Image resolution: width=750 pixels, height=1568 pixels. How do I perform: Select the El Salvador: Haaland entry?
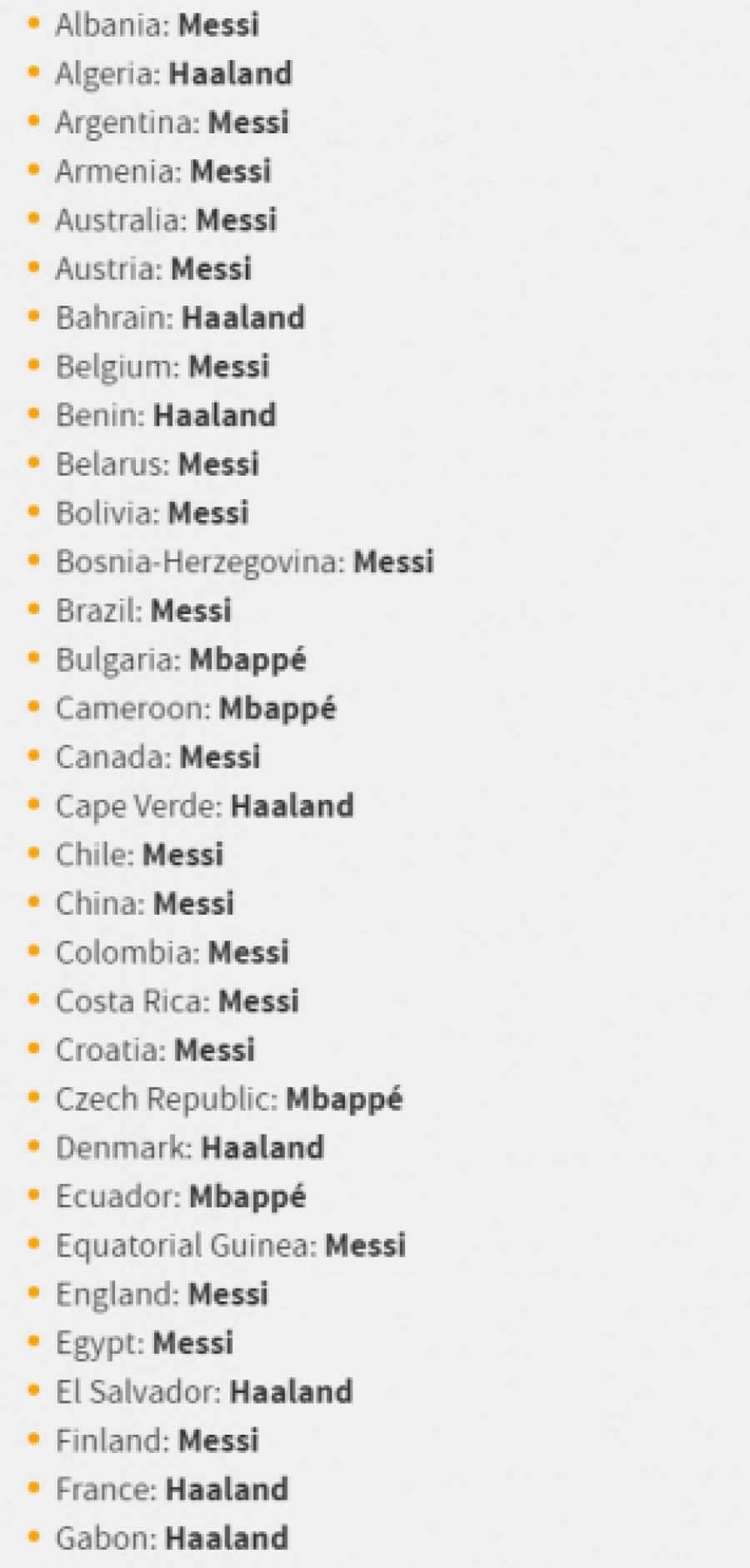pos(204,1391)
